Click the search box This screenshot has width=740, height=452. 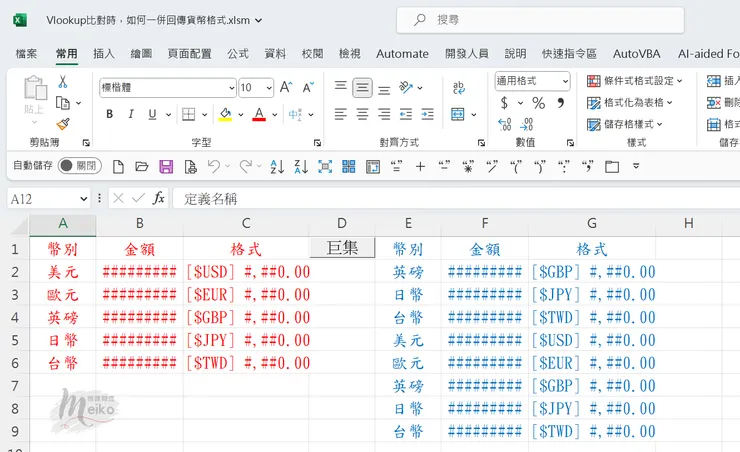(x=540, y=20)
